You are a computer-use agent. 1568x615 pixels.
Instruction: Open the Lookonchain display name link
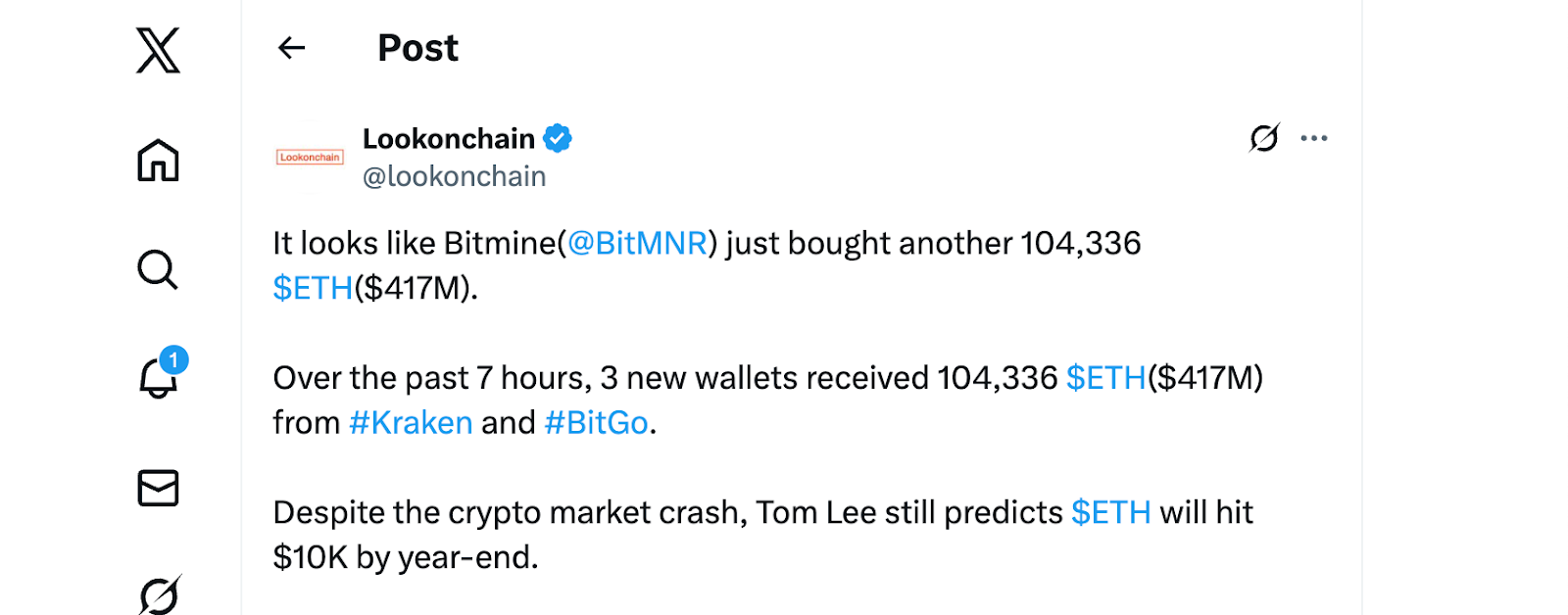click(449, 139)
